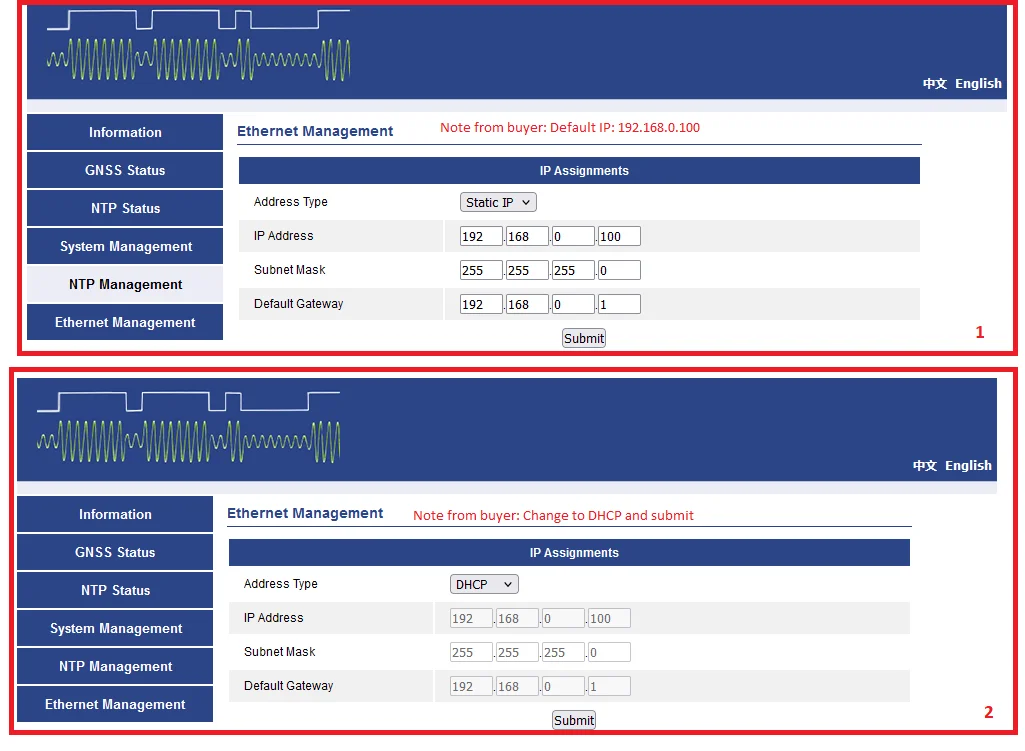Open GNSS Status in bottom panel
The height and width of the screenshot is (751, 1025).
[x=115, y=552]
